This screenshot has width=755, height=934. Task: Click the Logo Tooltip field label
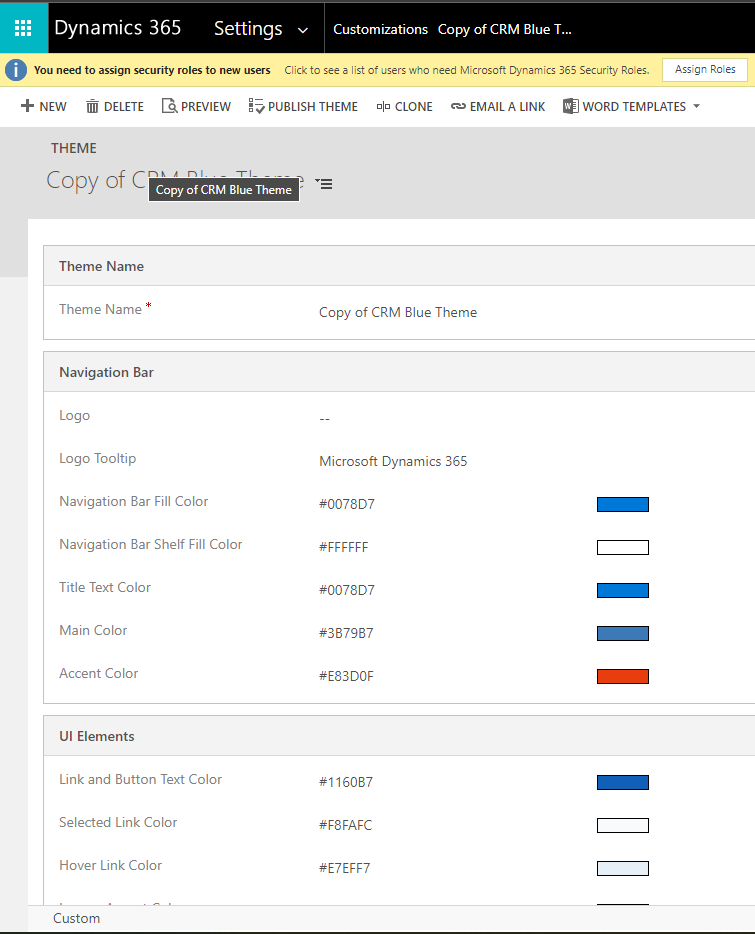98,459
